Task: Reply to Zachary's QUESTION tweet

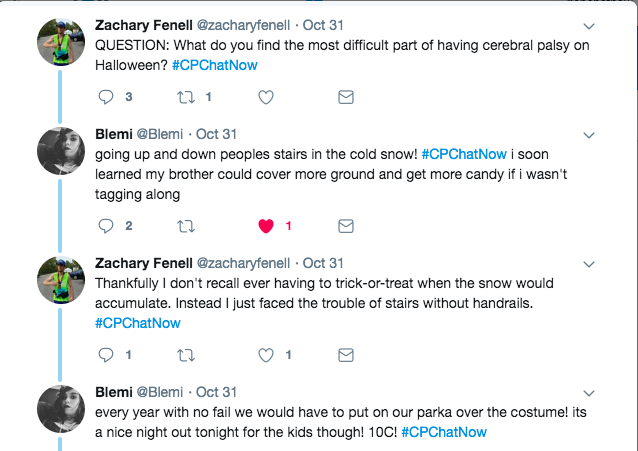Action: point(107,97)
